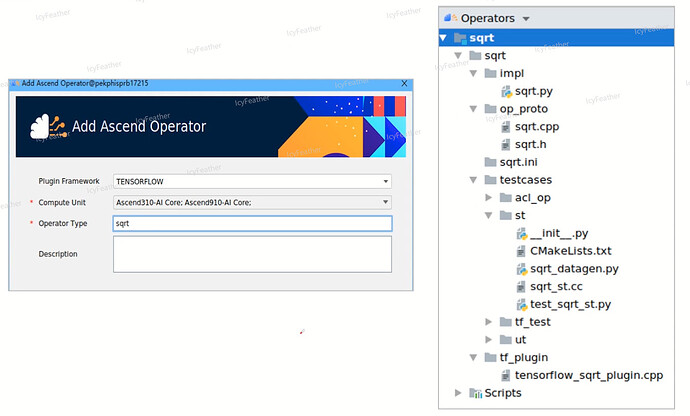Click the Compute Unit label
The image size is (690, 416).
click(x=62, y=202)
